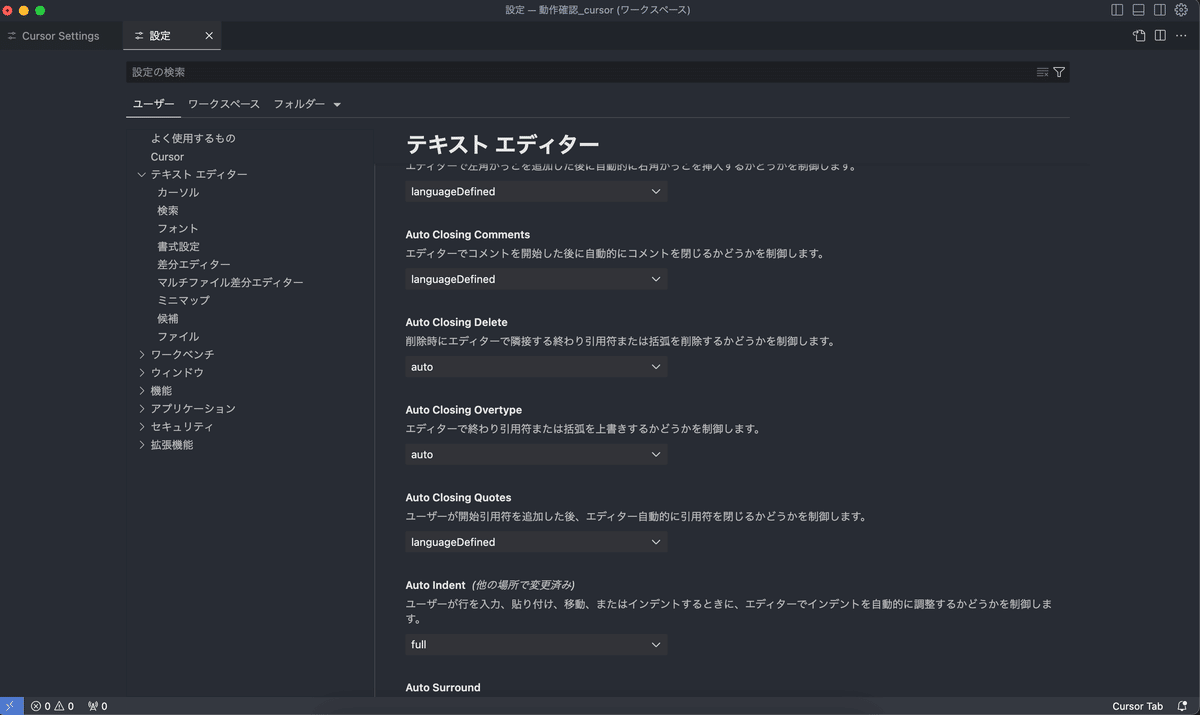The height and width of the screenshot is (715, 1200).
Task: Click the Remote Connection icon in status bar
Action: (x=10, y=706)
